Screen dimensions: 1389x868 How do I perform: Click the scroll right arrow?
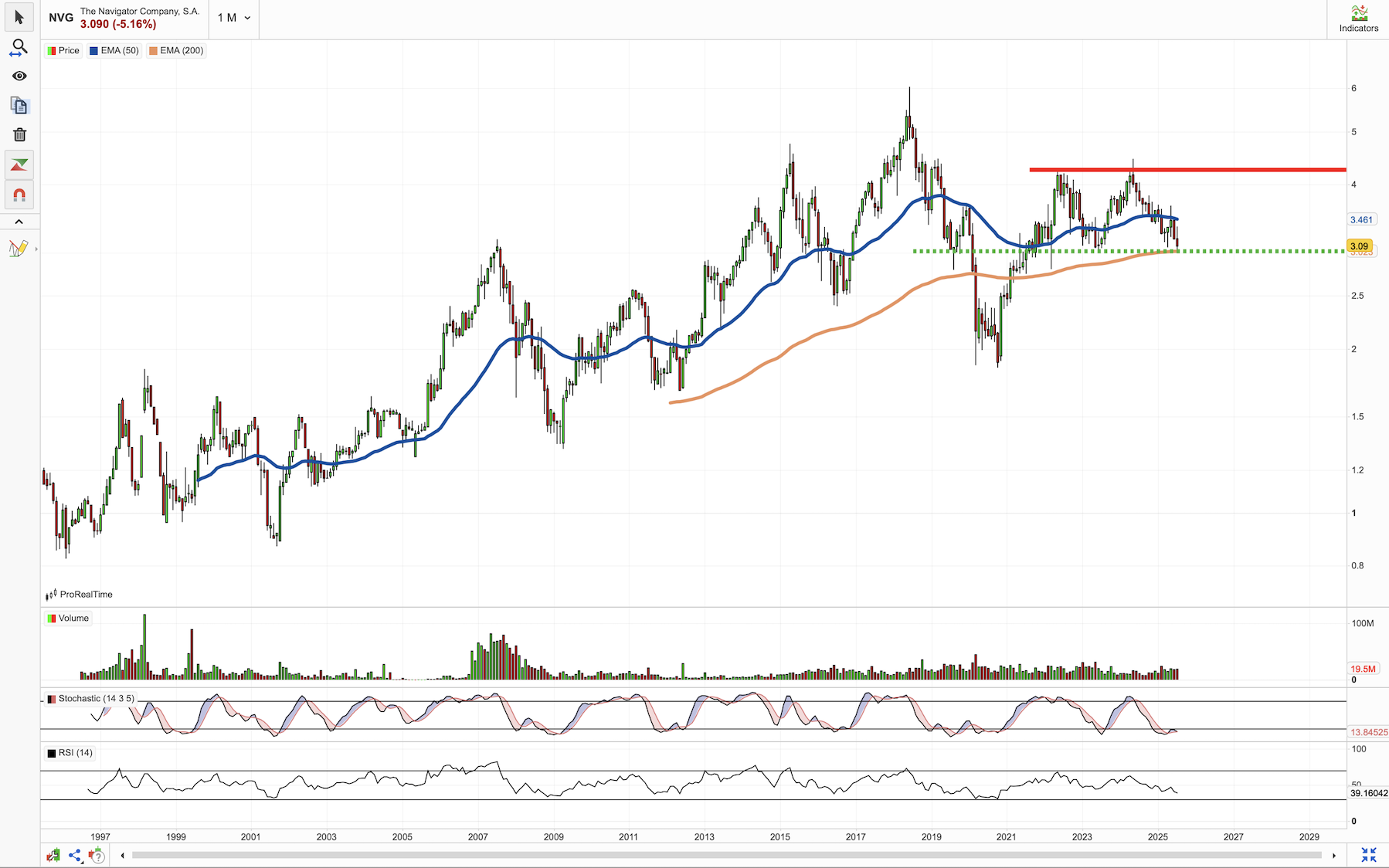[1333, 856]
